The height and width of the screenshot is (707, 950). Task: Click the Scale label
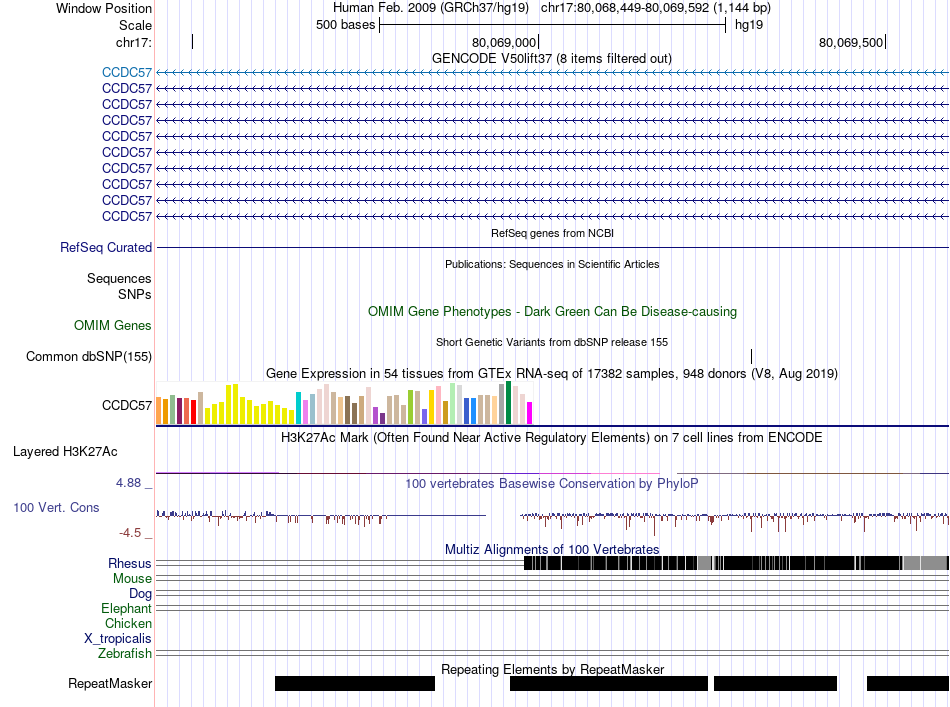(135, 25)
